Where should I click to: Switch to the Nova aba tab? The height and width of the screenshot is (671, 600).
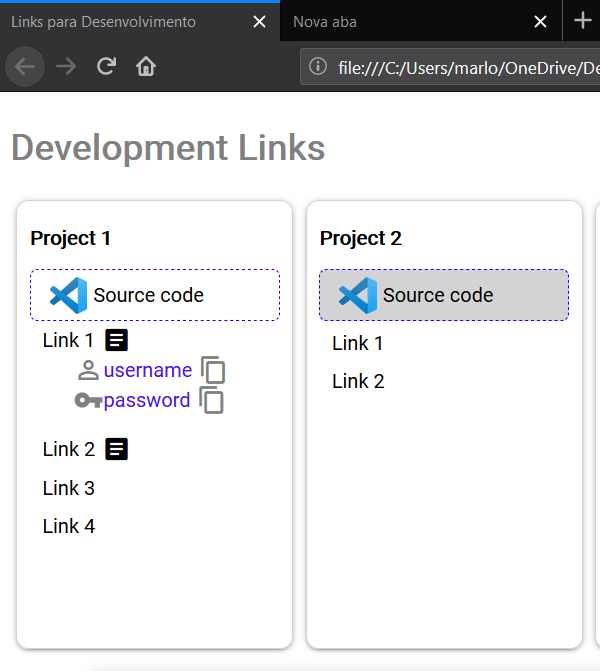[420, 21]
